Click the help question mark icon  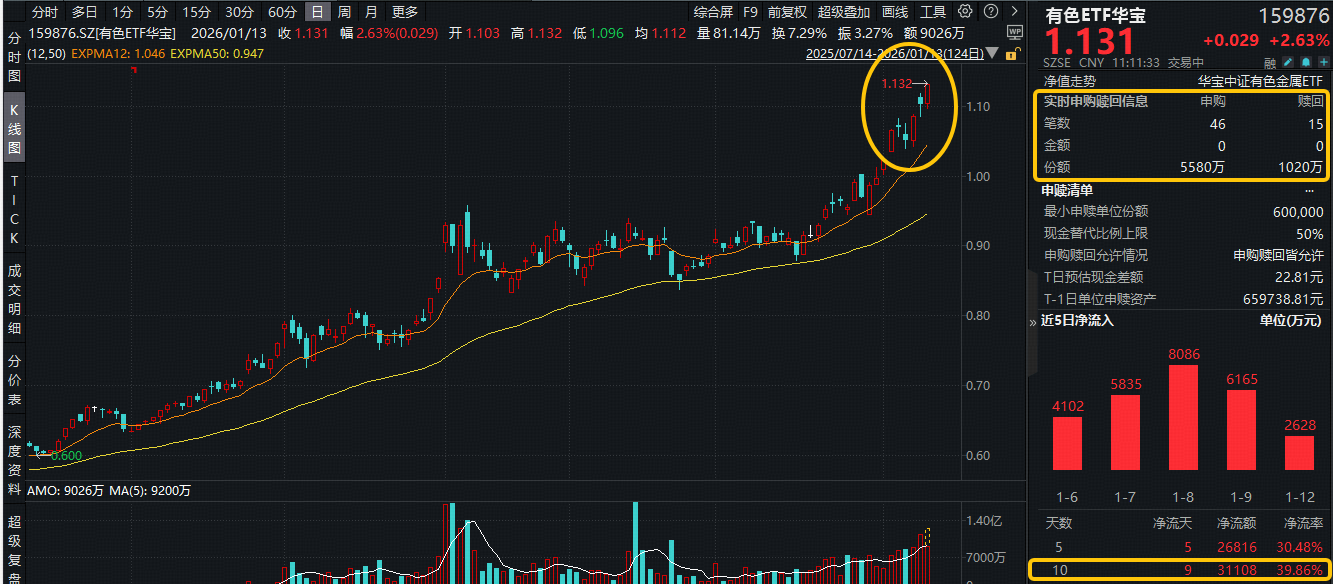pos(990,11)
